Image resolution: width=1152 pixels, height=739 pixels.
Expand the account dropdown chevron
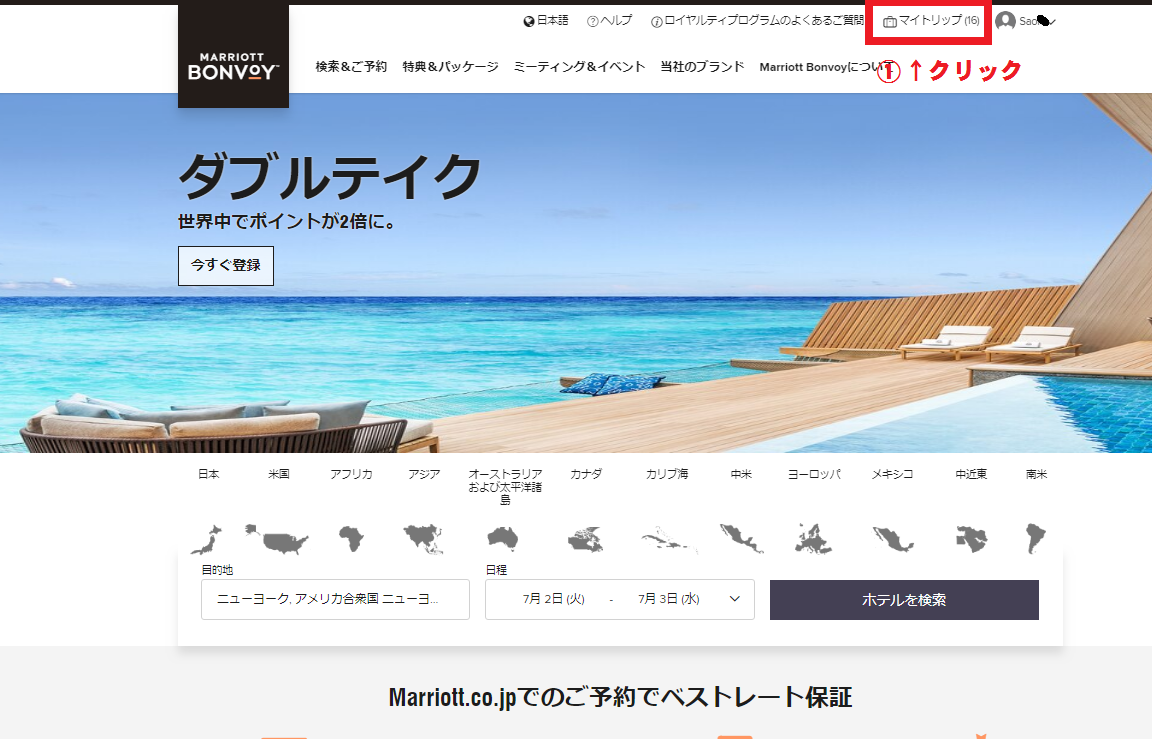pos(1052,22)
